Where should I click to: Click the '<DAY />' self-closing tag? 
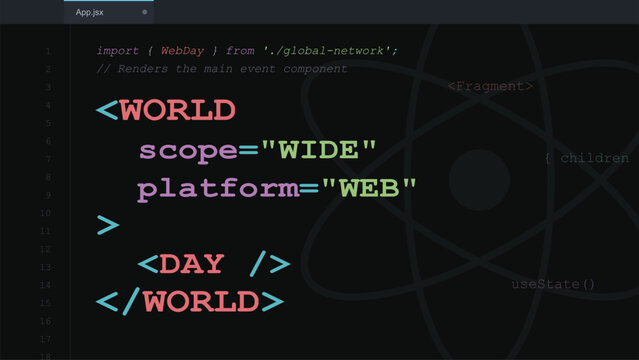click(x=214, y=264)
